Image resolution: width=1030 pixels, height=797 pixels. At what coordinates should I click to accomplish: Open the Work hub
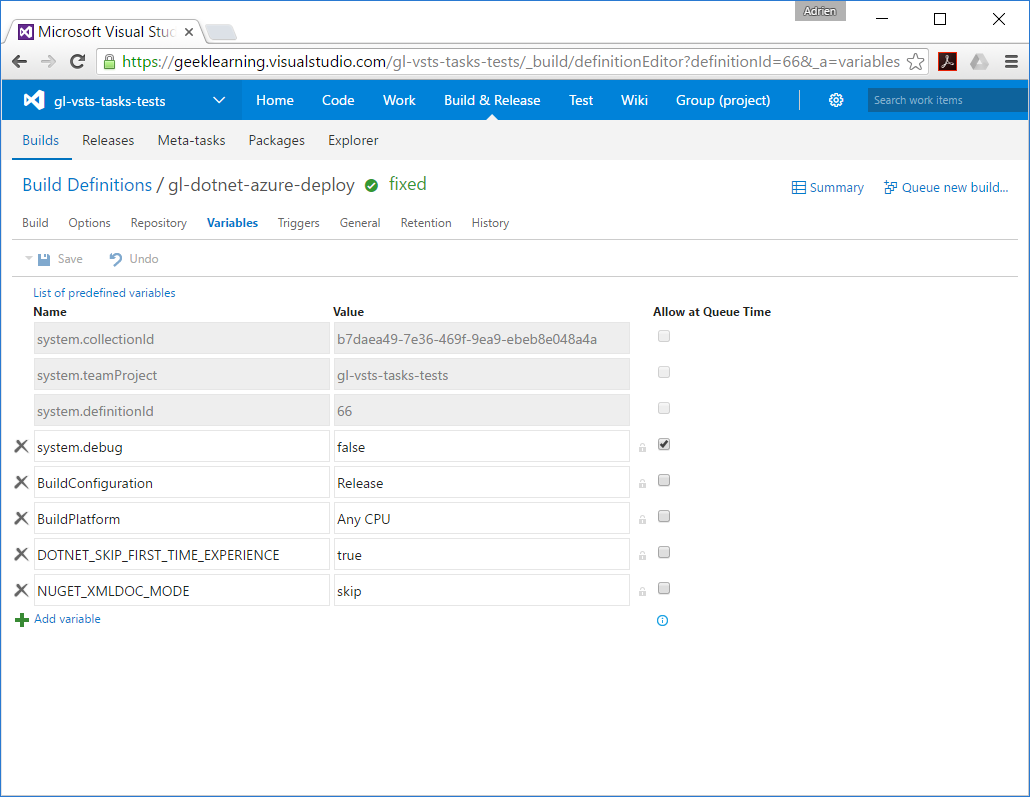tap(399, 100)
